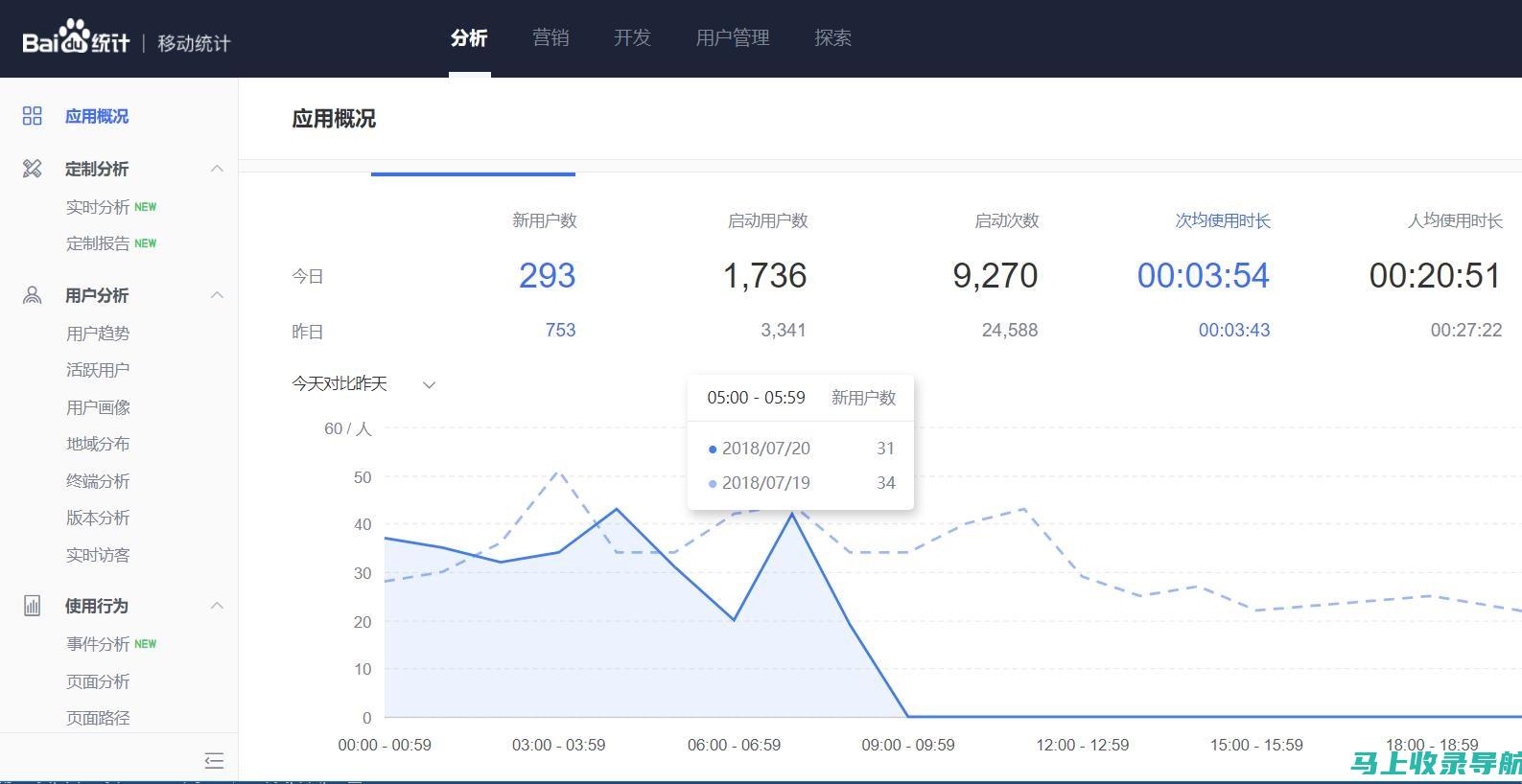Screen dimensions: 1522x784
Task: Open 应用概况 grid icon in sidebar
Action: 33,116
